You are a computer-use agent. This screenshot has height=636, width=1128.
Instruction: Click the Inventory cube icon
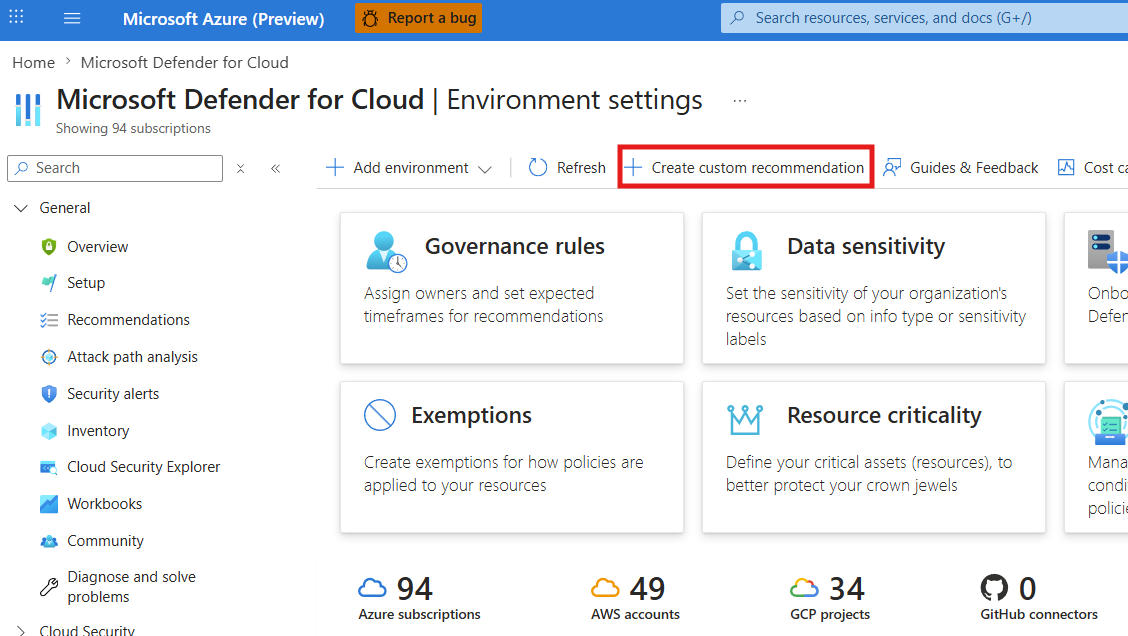click(x=49, y=431)
